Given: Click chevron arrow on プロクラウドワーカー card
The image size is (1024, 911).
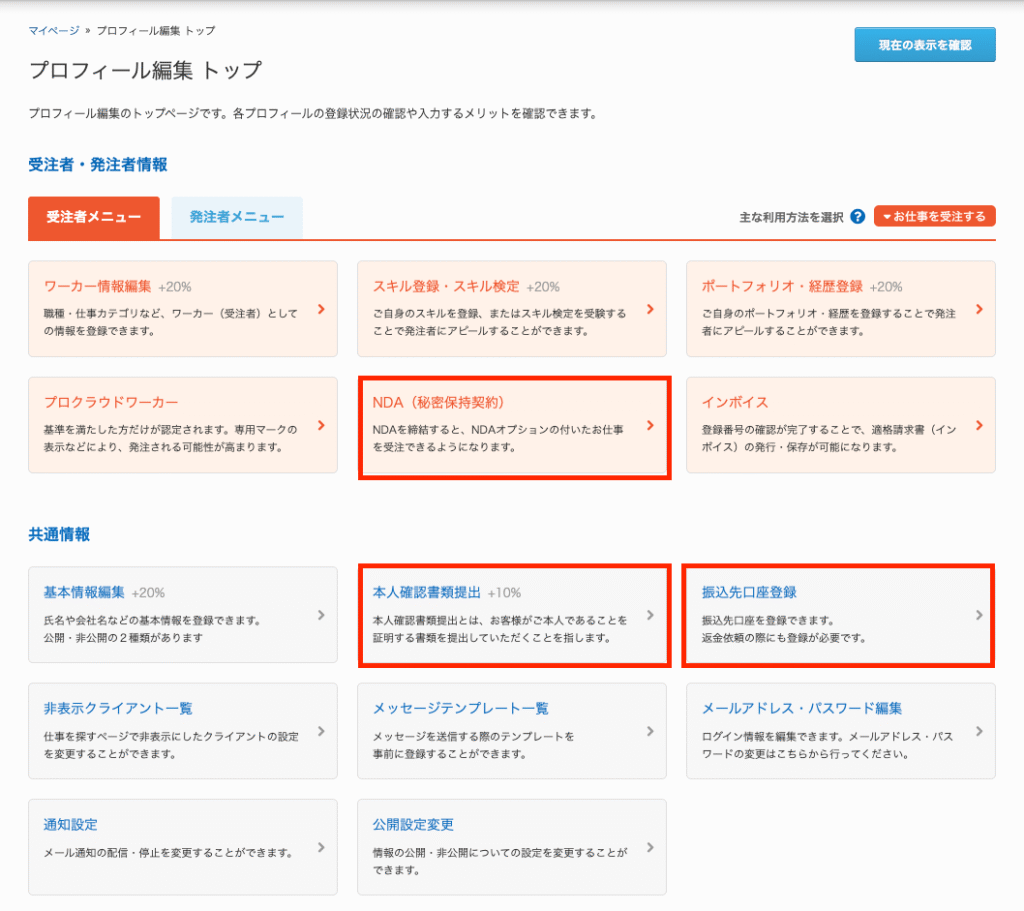Looking at the screenshot, I should click(321, 425).
